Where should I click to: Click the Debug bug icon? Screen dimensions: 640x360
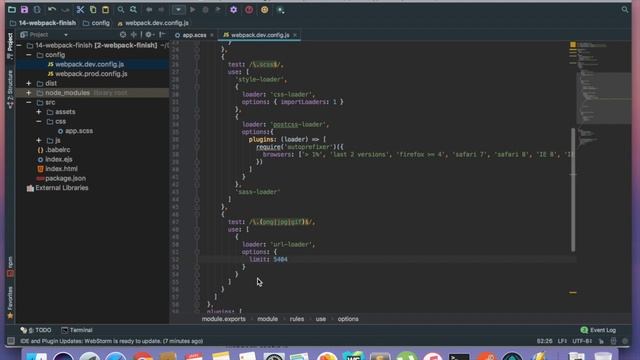pyautogui.click(x=205, y=9)
